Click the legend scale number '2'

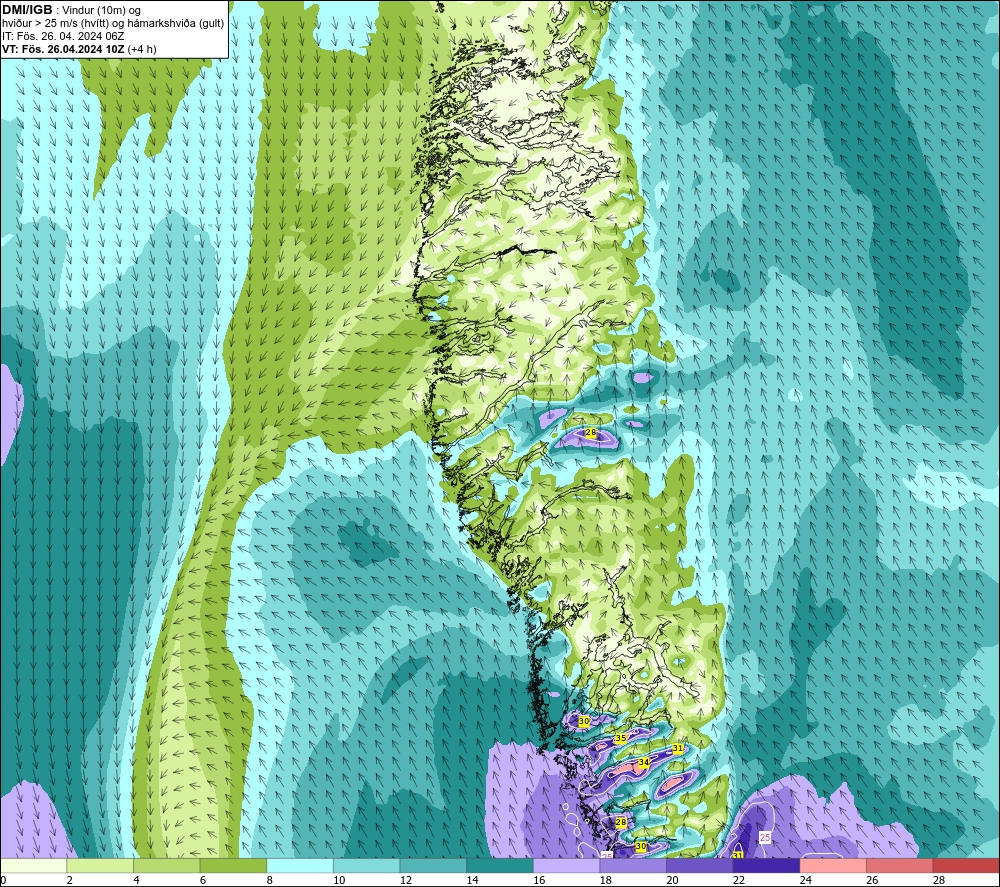70,881
